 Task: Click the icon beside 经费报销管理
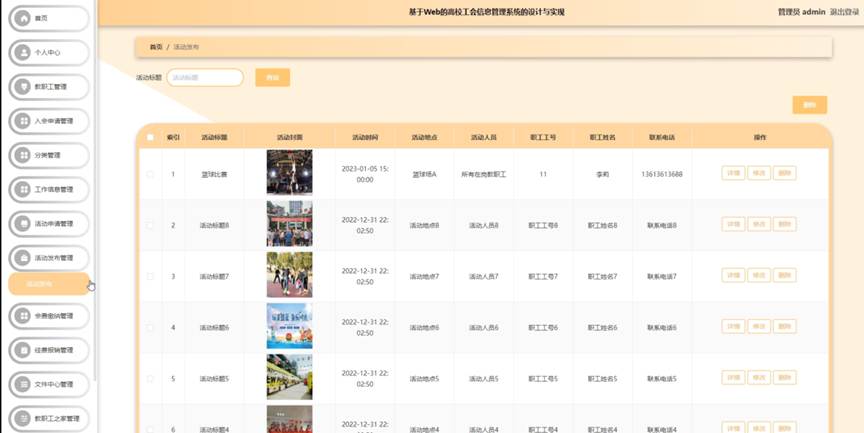tap(23, 350)
